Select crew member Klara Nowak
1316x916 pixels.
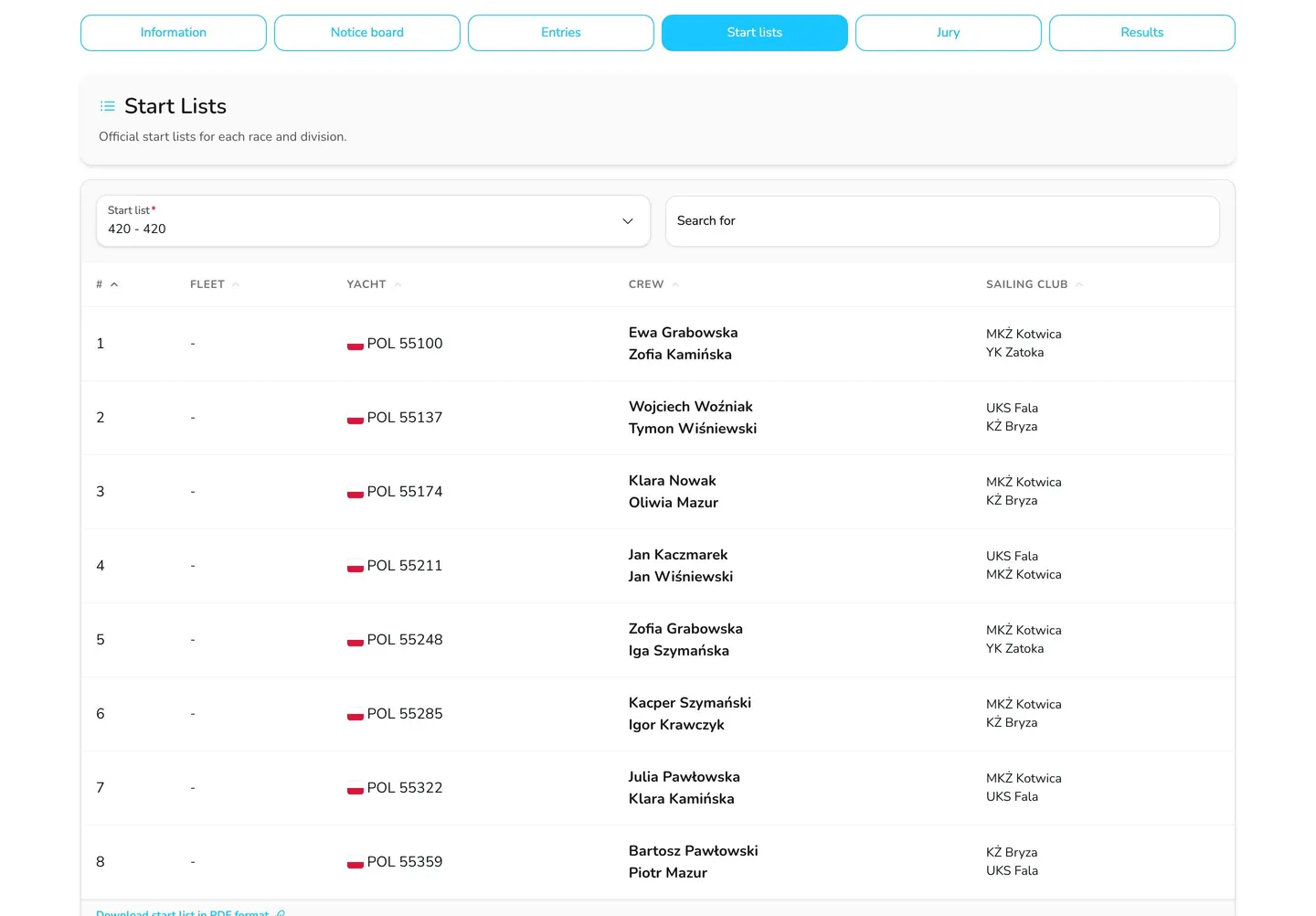click(x=673, y=481)
